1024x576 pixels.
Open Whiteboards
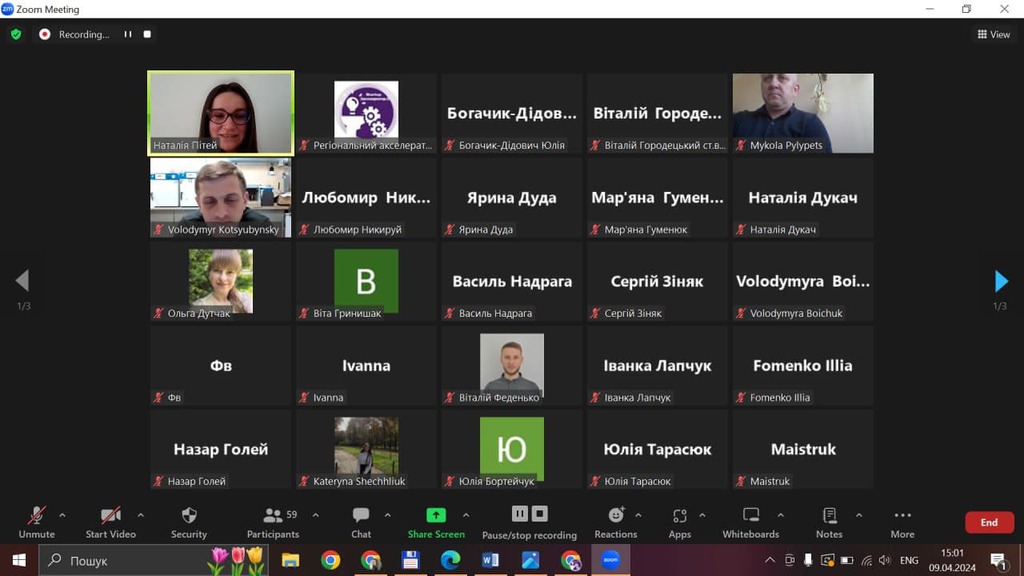click(750, 521)
